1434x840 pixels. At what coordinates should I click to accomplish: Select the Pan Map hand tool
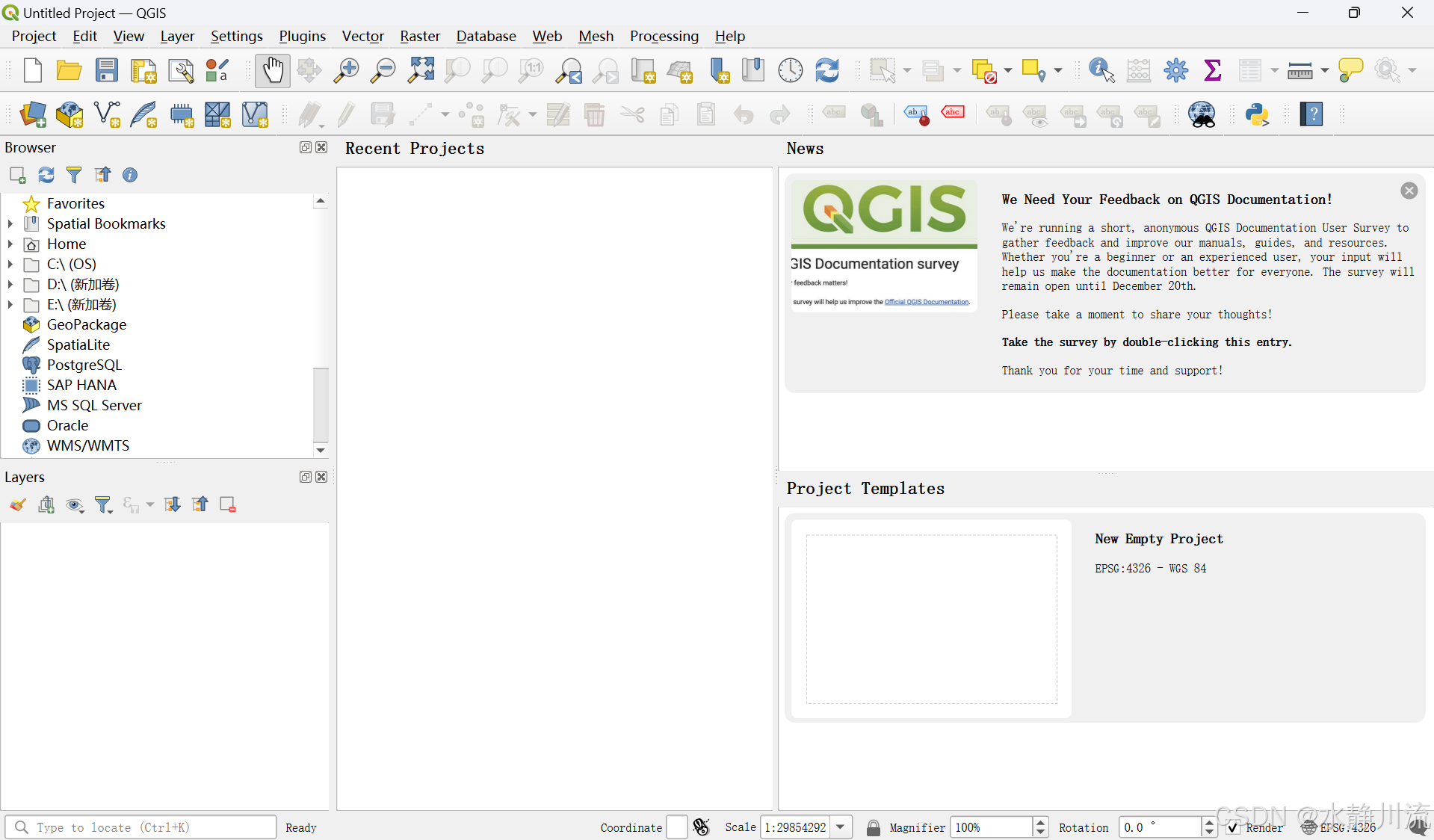coord(273,70)
